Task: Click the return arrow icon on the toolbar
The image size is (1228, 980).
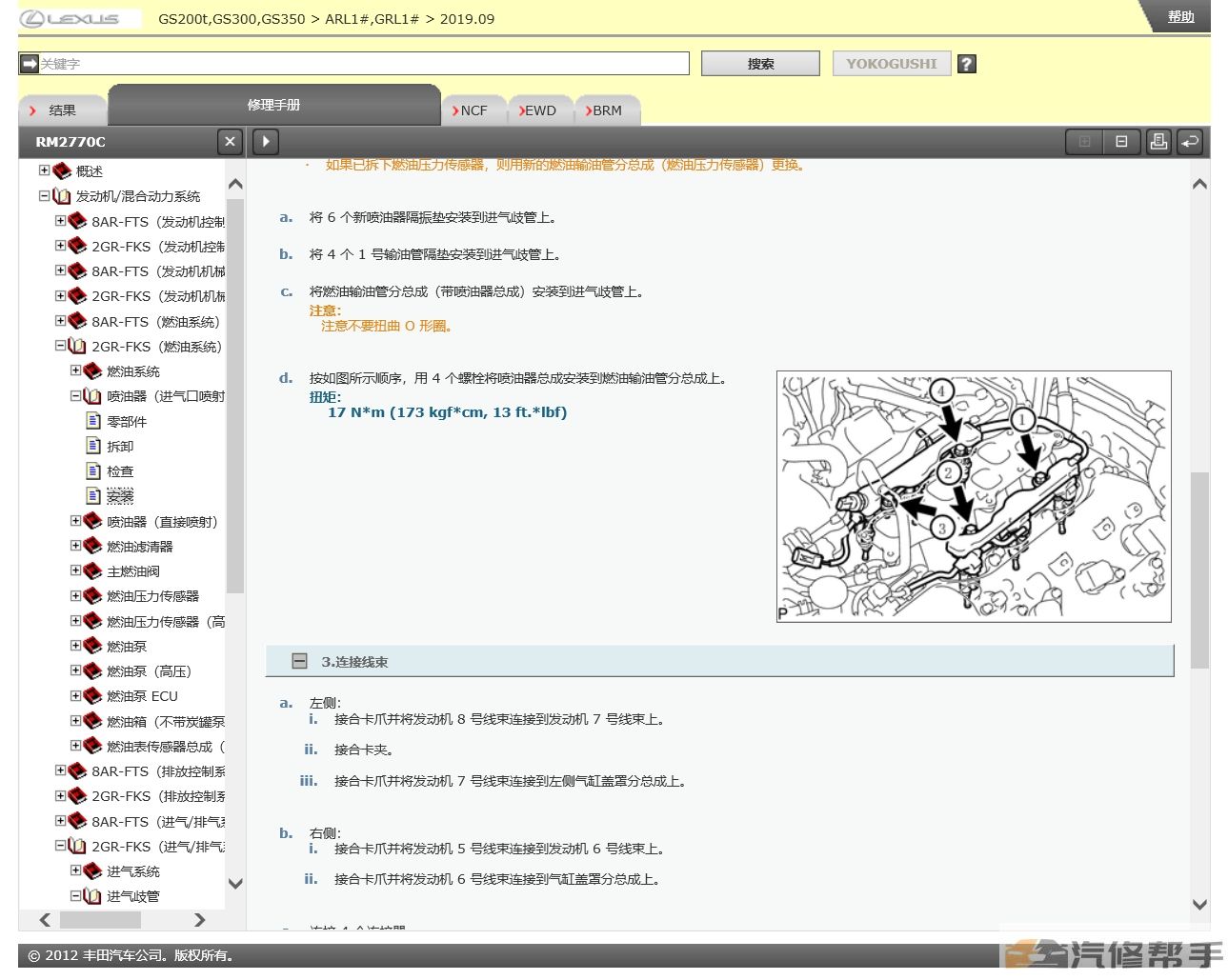Action: coord(1190,141)
